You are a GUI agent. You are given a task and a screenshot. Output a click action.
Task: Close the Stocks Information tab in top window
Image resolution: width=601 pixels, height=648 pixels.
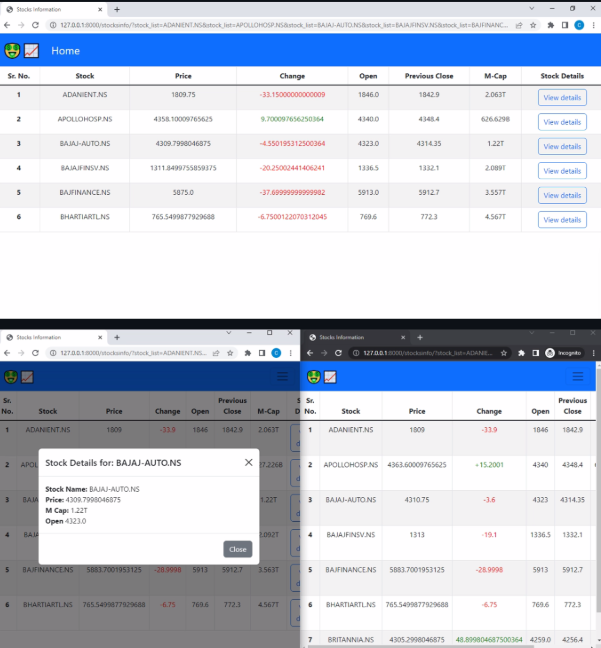tap(100, 9)
